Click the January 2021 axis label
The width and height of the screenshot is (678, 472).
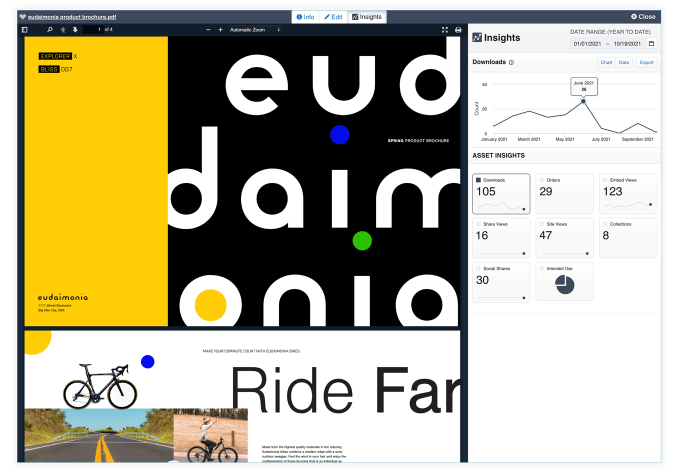pyautogui.click(x=494, y=140)
